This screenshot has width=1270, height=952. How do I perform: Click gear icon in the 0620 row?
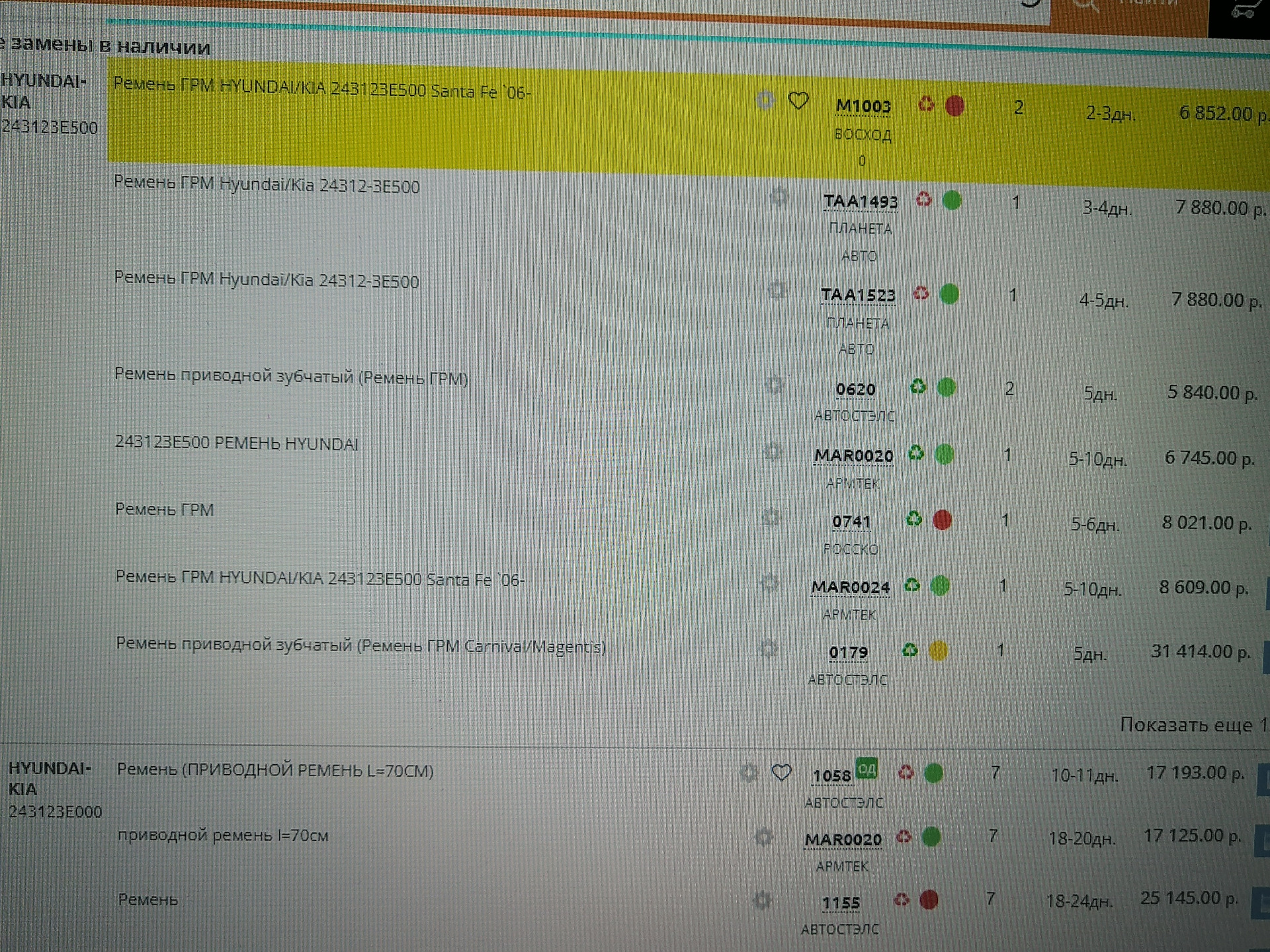tap(774, 385)
